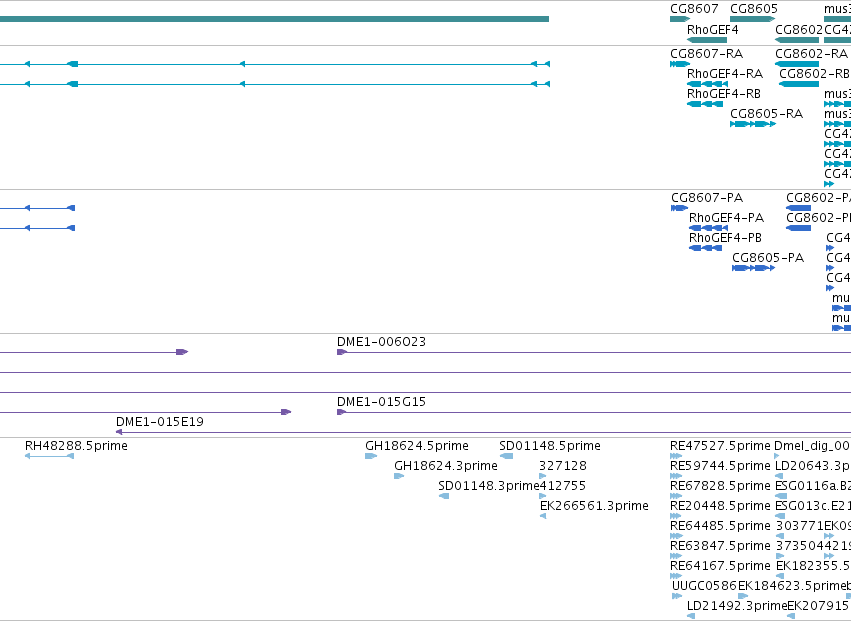Open the RhoGEF4-PB protein glyph

(x=706, y=248)
